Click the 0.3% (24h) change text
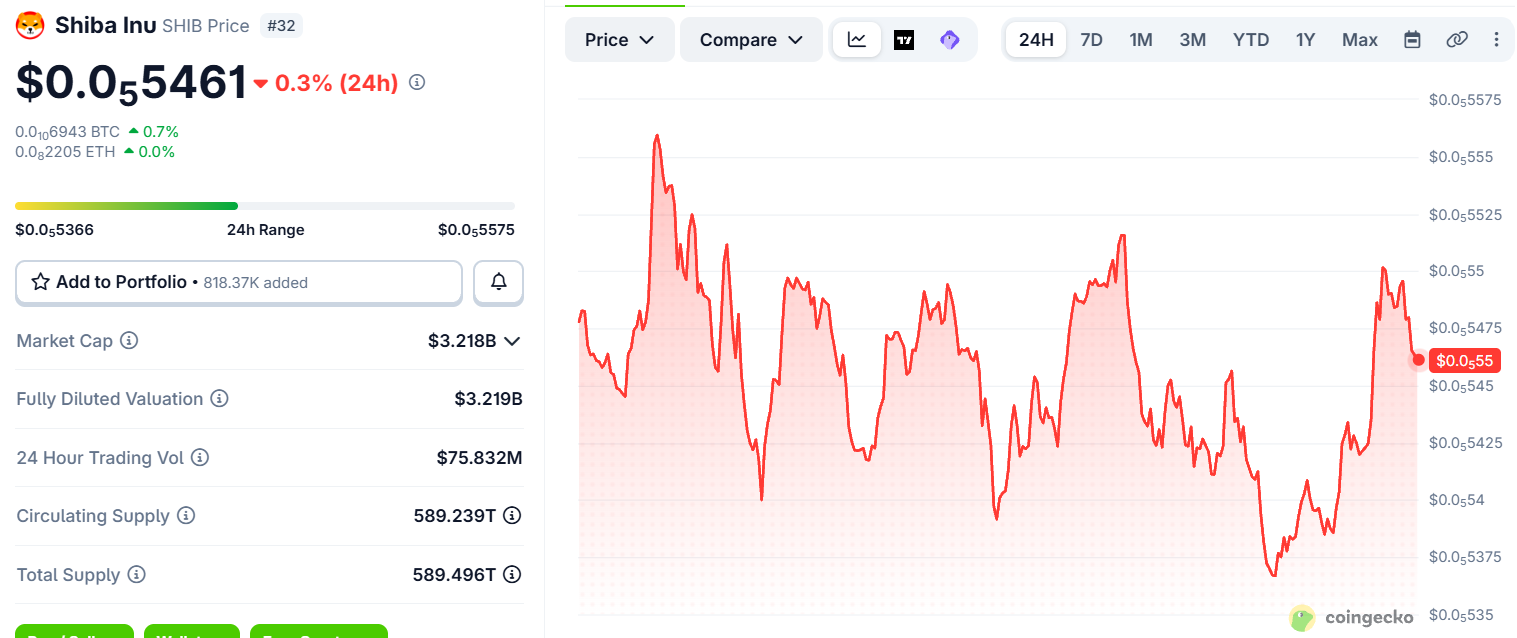The width and height of the screenshot is (1517, 638). (336, 83)
